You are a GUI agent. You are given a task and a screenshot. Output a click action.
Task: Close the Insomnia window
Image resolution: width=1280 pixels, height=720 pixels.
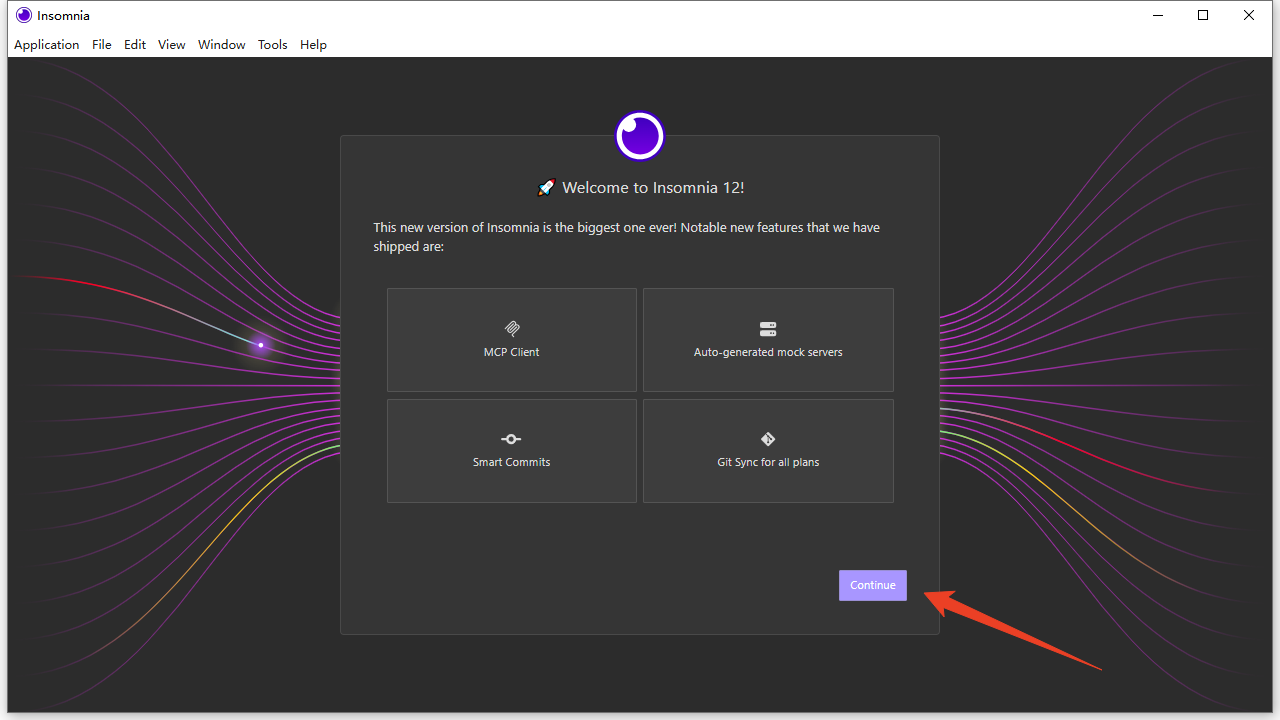(1249, 15)
